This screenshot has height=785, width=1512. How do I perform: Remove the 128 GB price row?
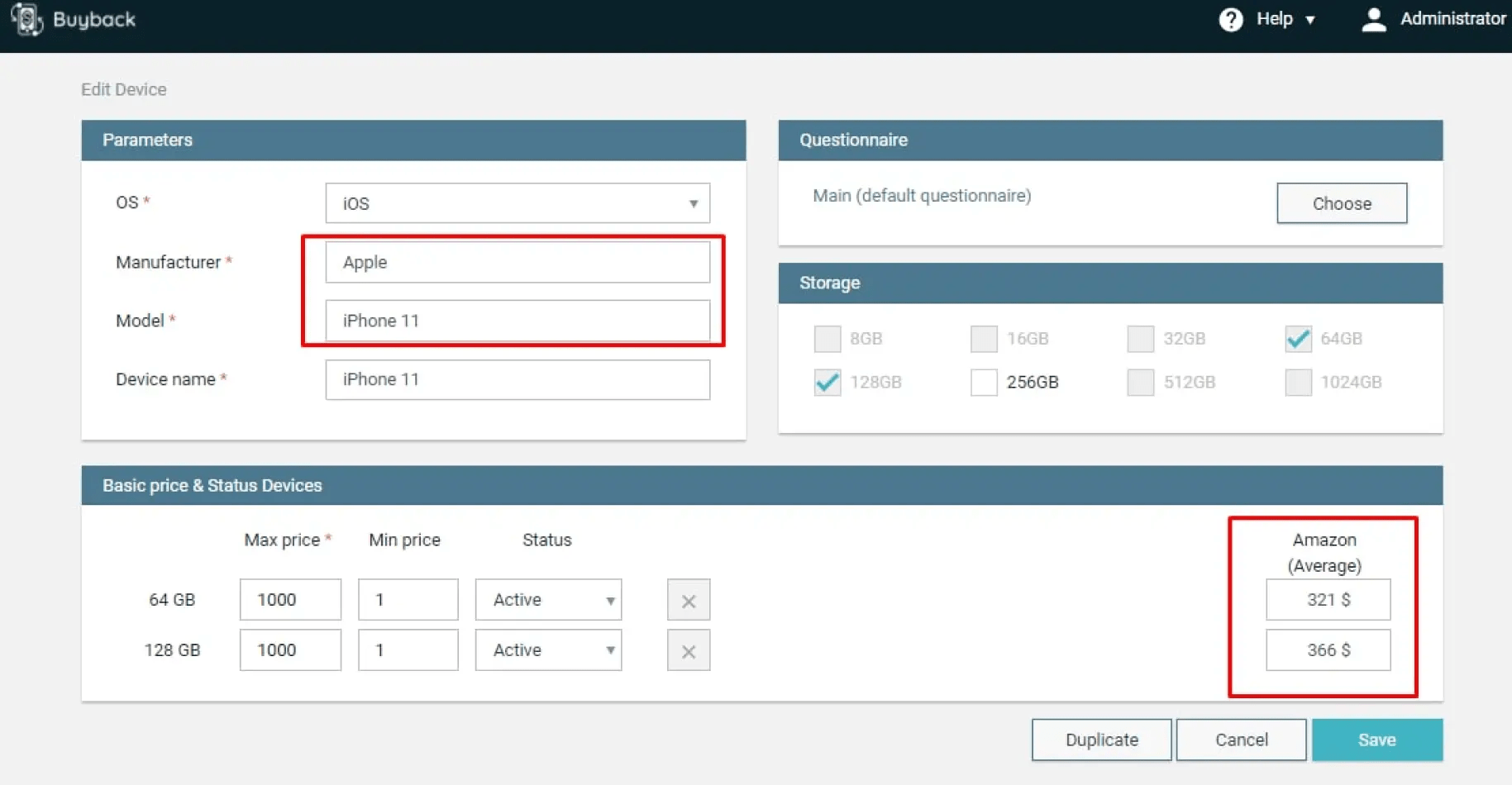[688, 650]
